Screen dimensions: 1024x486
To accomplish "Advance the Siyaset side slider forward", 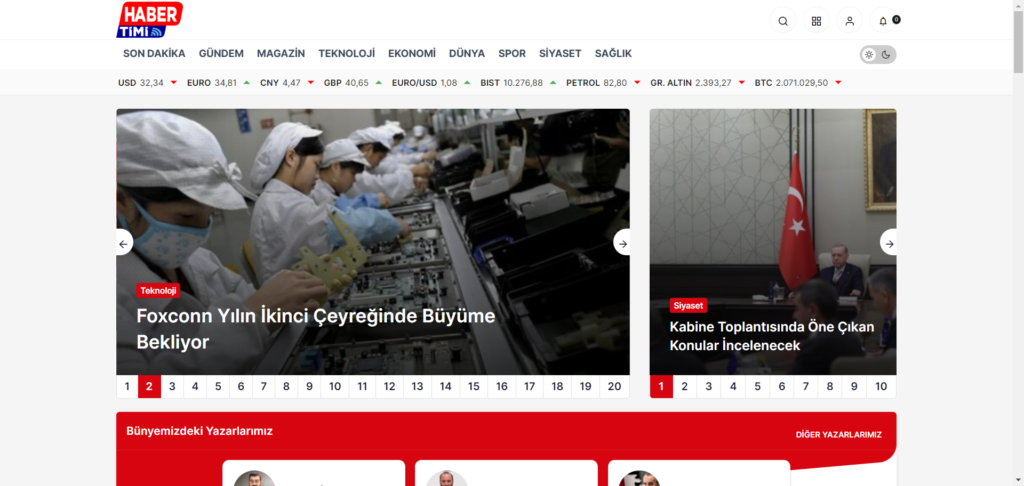I will tap(888, 243).
